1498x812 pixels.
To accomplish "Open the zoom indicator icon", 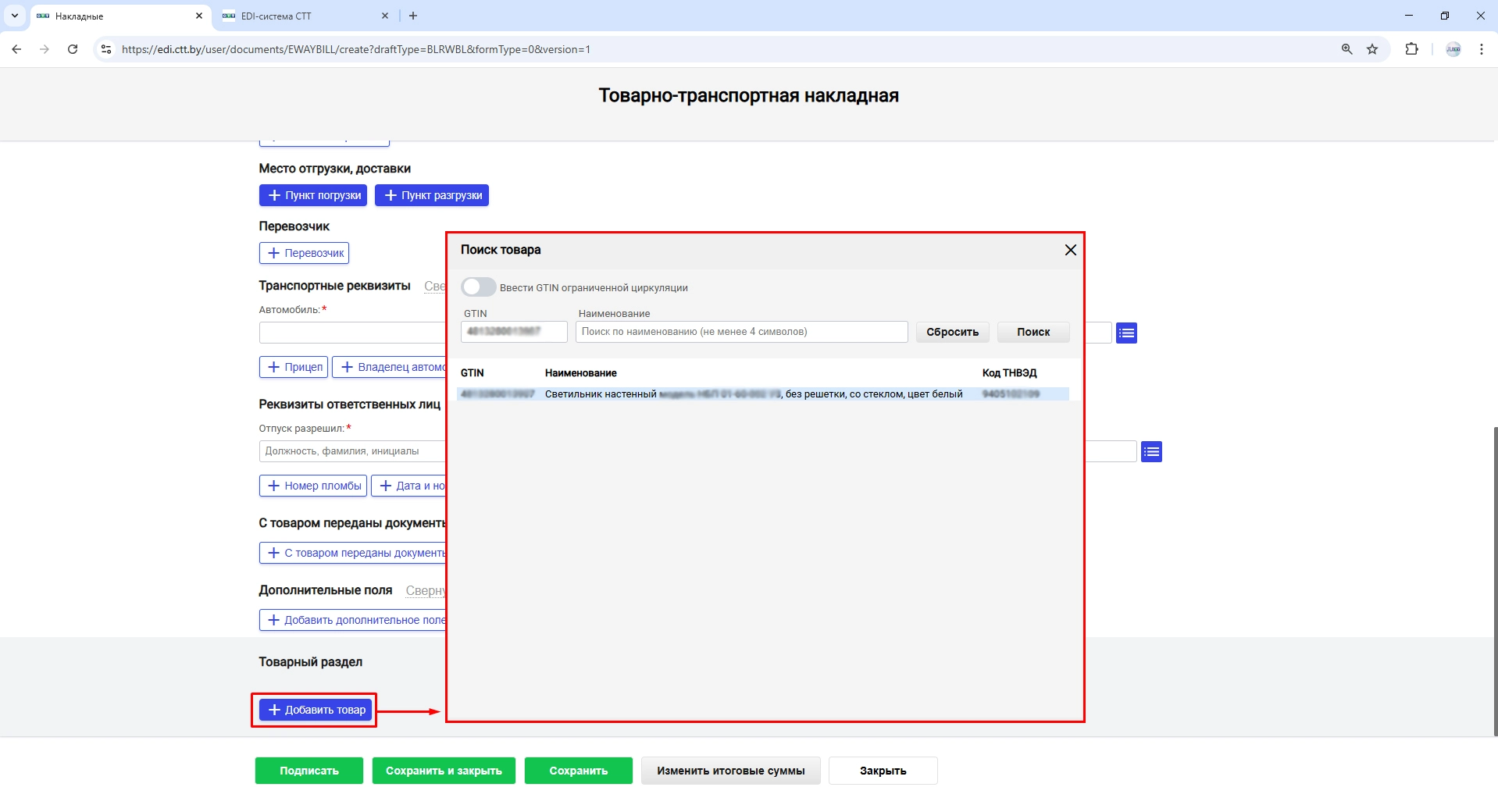I will click(1346, 49).
